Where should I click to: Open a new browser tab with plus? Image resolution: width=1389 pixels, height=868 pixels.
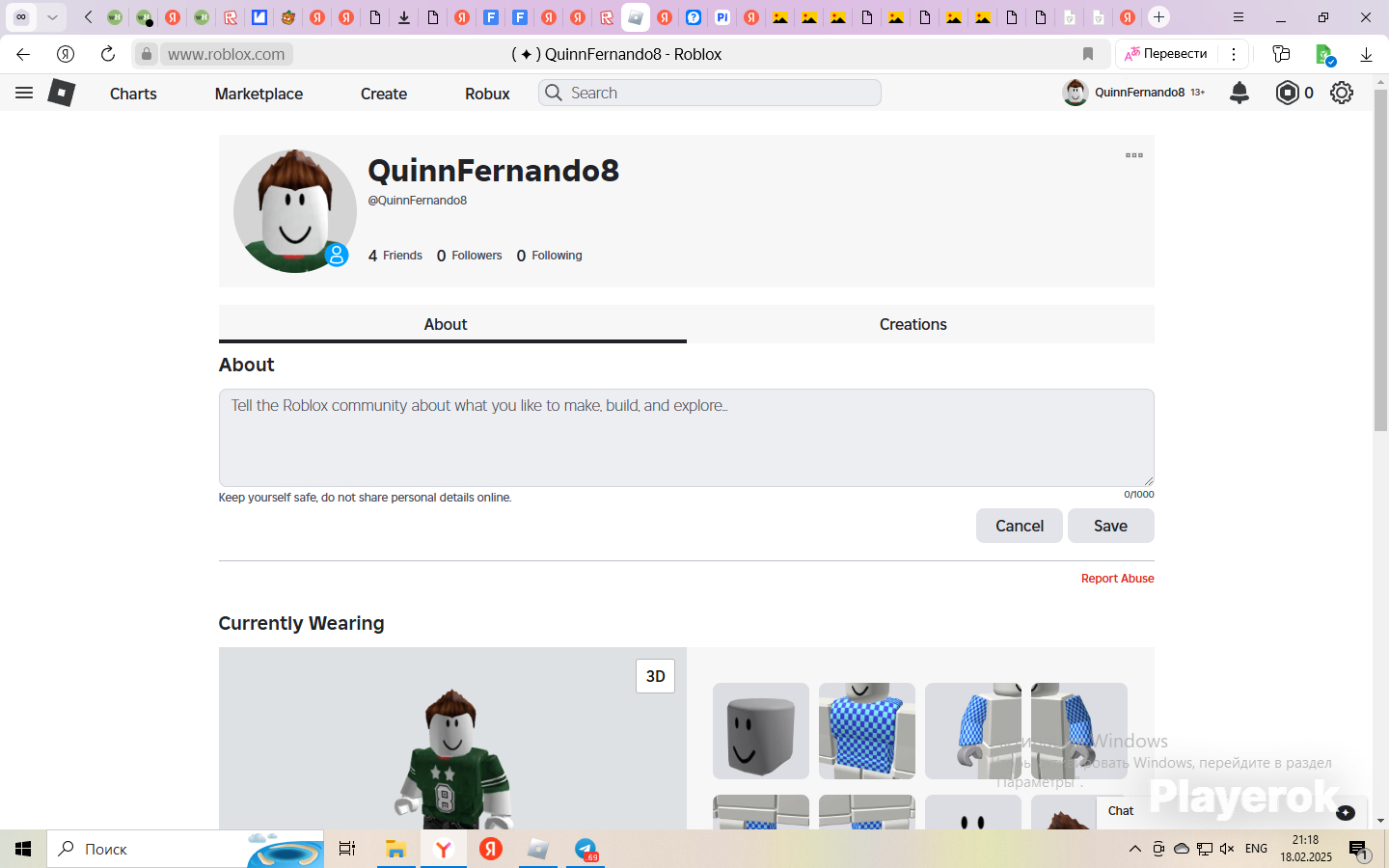1159,17
